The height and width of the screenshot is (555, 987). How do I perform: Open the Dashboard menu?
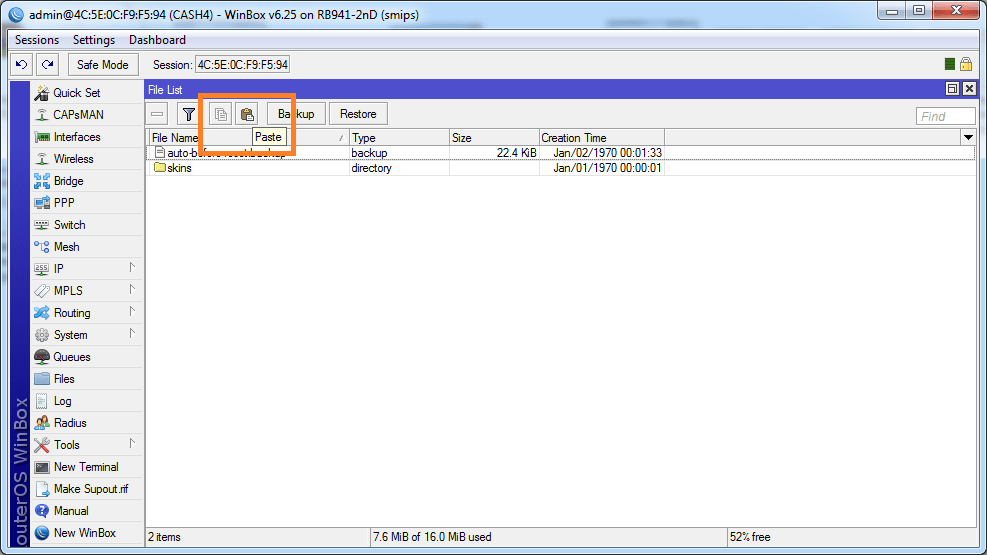click(x=157, y=40)
